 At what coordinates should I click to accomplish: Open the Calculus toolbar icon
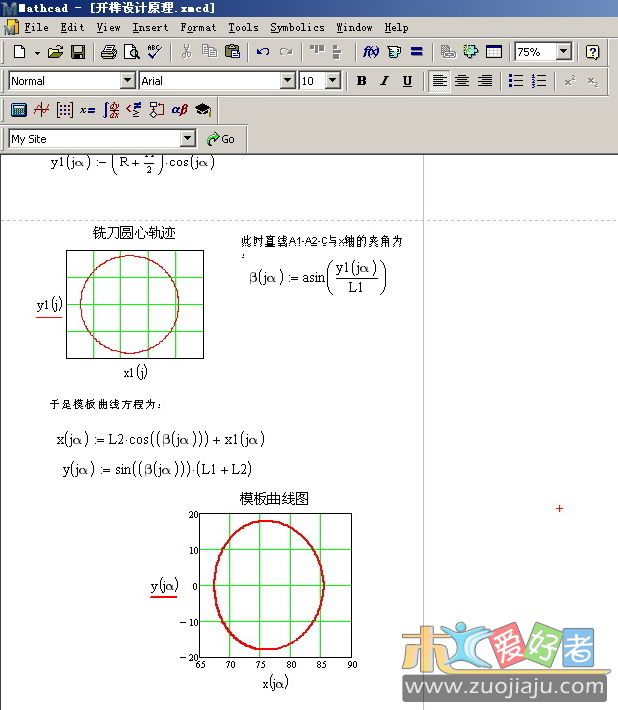coord(111,110)
